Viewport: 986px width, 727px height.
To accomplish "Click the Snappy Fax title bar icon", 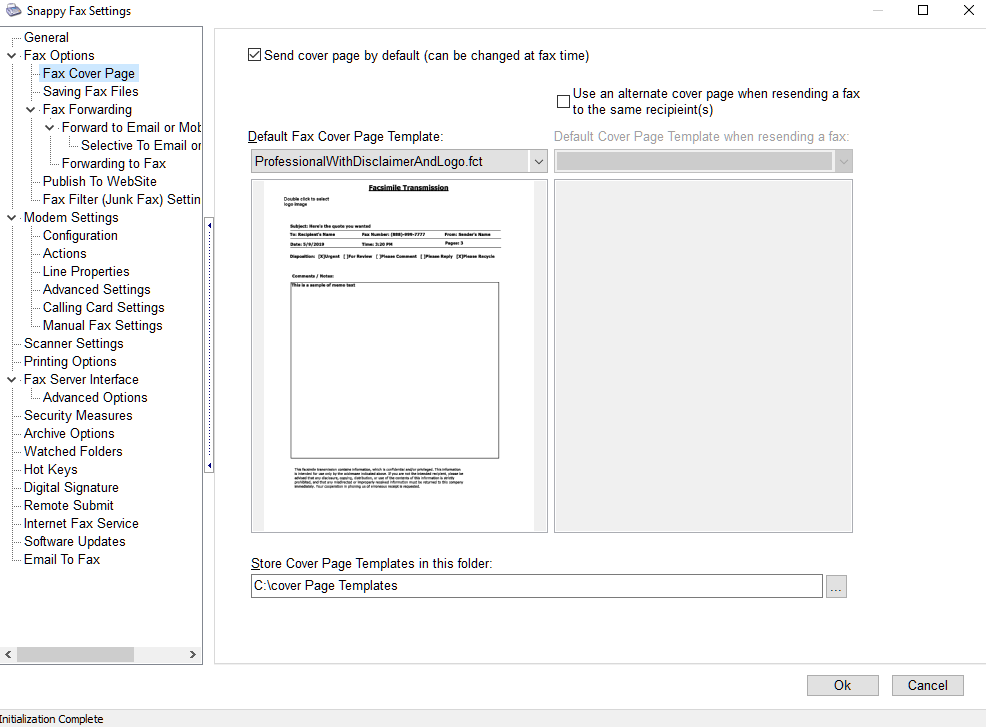I will 11,11.
